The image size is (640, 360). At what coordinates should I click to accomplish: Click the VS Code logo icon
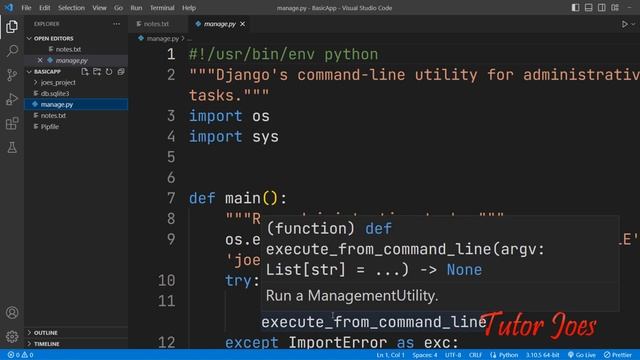click(x=9, y=8)
